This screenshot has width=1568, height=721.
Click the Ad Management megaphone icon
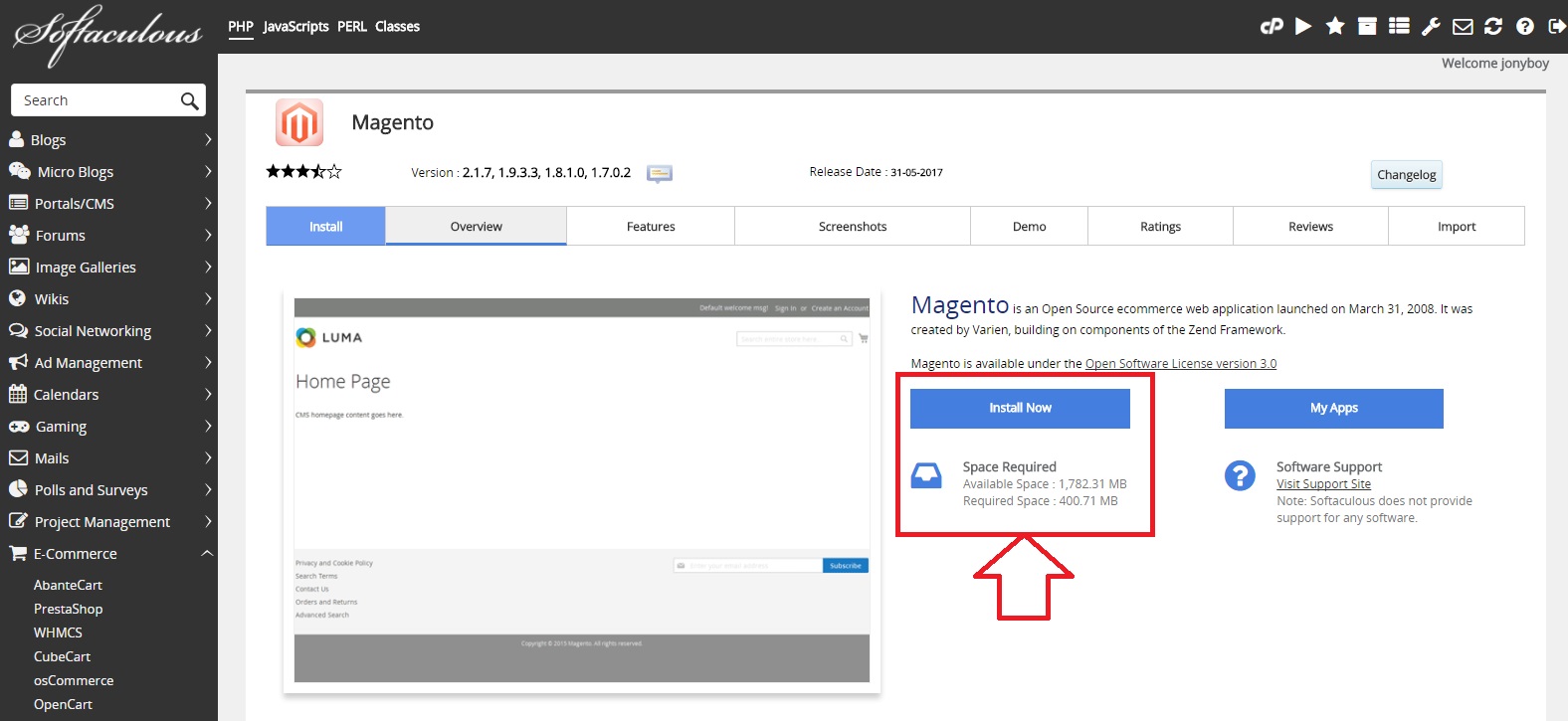pos(18,362)
